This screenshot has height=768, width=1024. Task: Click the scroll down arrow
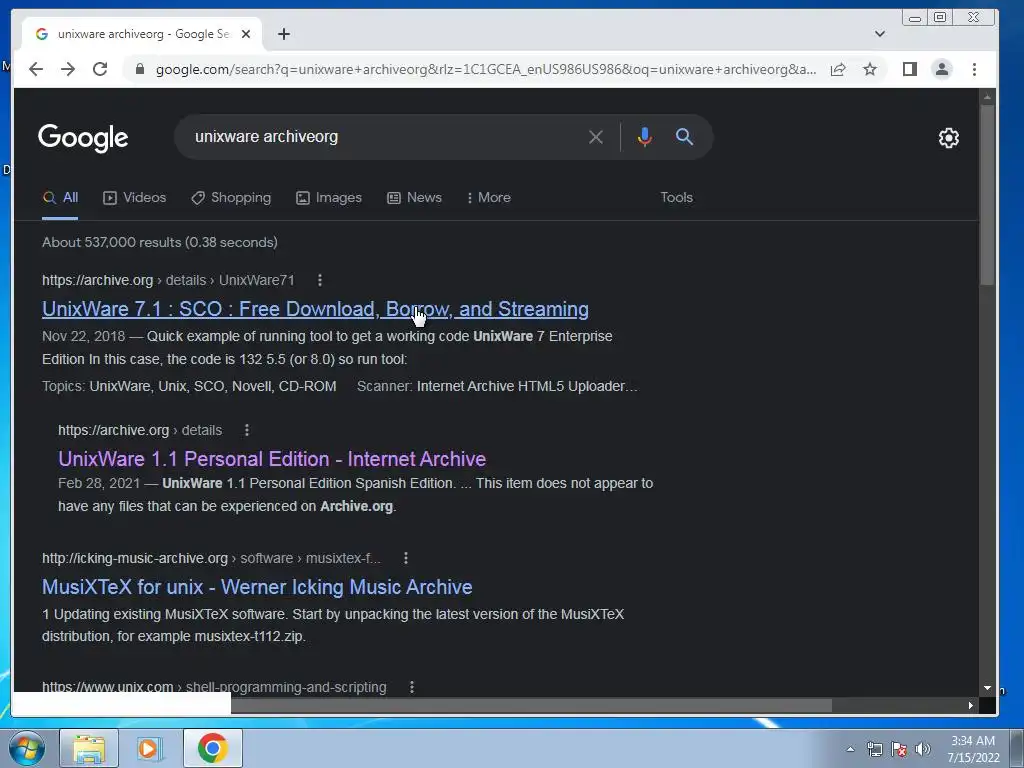pyautogui.click(x=987, y=688)
